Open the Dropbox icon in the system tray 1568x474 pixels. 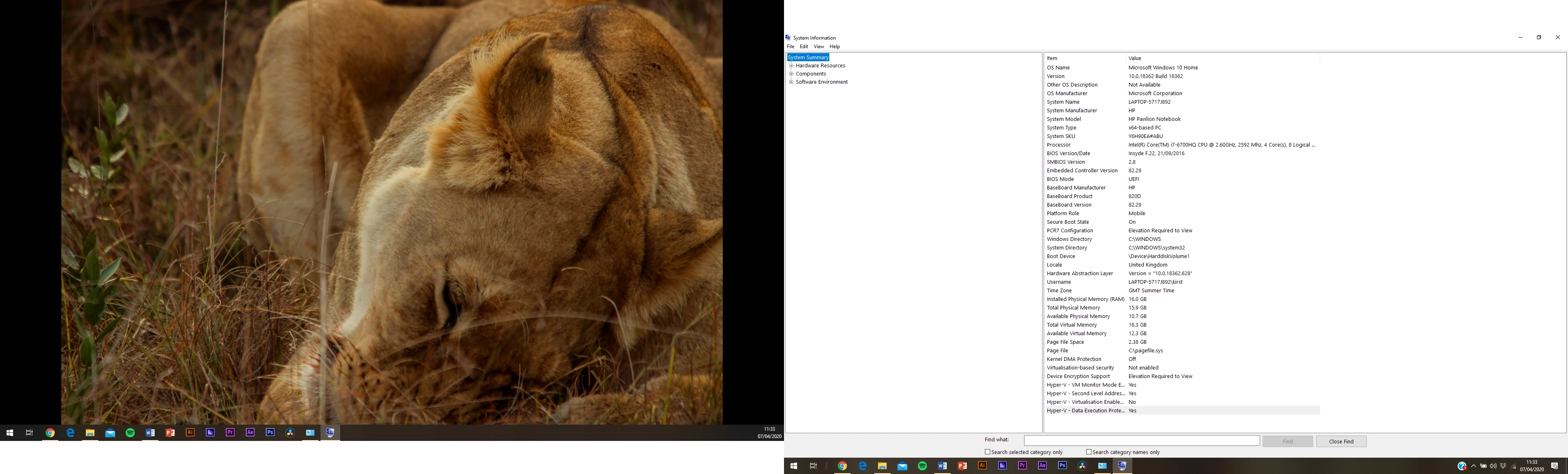(x=1503, y=466)
